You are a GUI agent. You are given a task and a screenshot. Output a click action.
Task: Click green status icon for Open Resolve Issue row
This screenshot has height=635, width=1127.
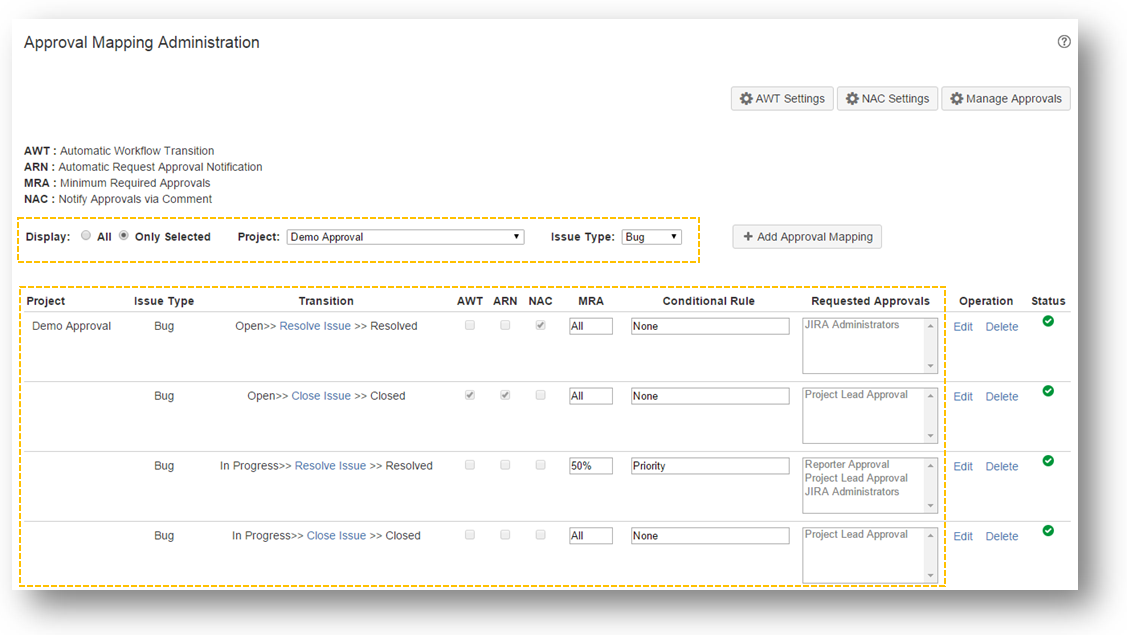(1048, 321)
